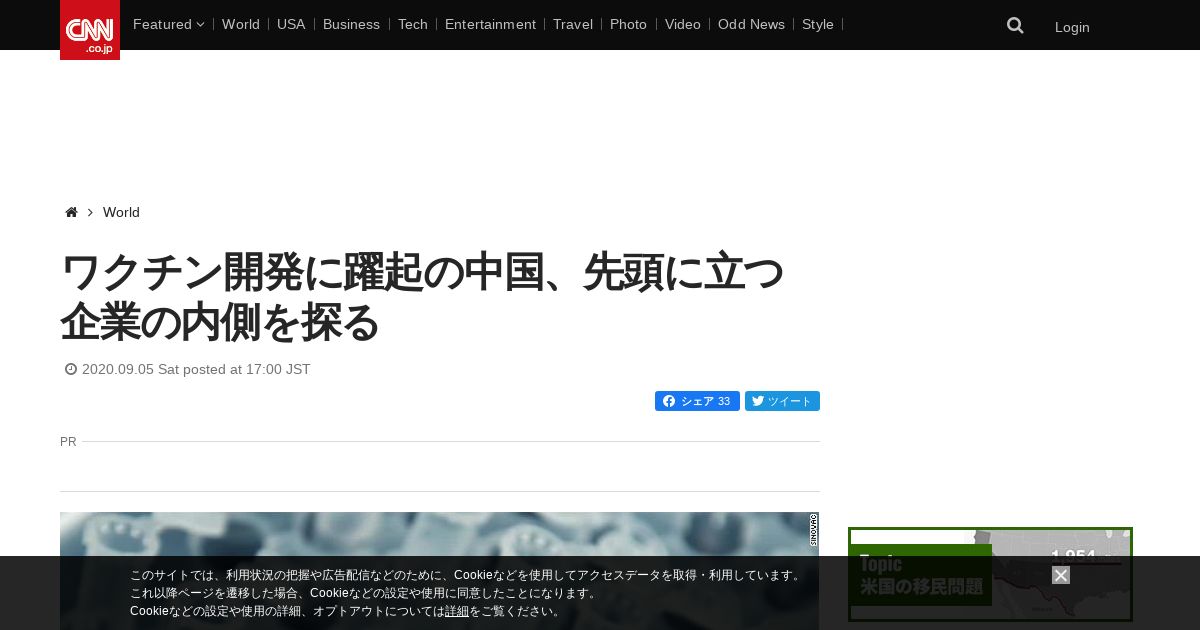Open the Tech section
Screen dimensions: 1200x630
click(x=412, y=24)
